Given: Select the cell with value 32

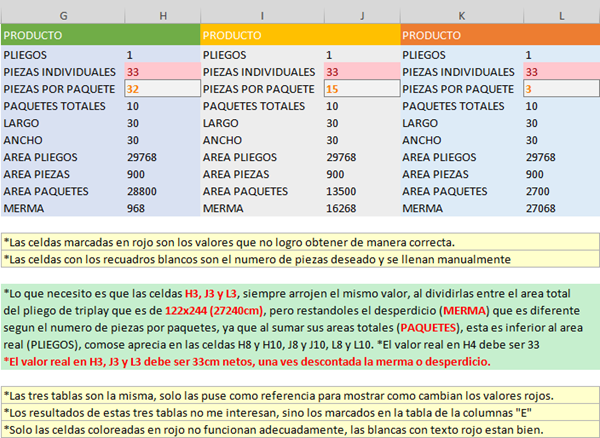Looking at the screenshot, I should coord(163,89).
